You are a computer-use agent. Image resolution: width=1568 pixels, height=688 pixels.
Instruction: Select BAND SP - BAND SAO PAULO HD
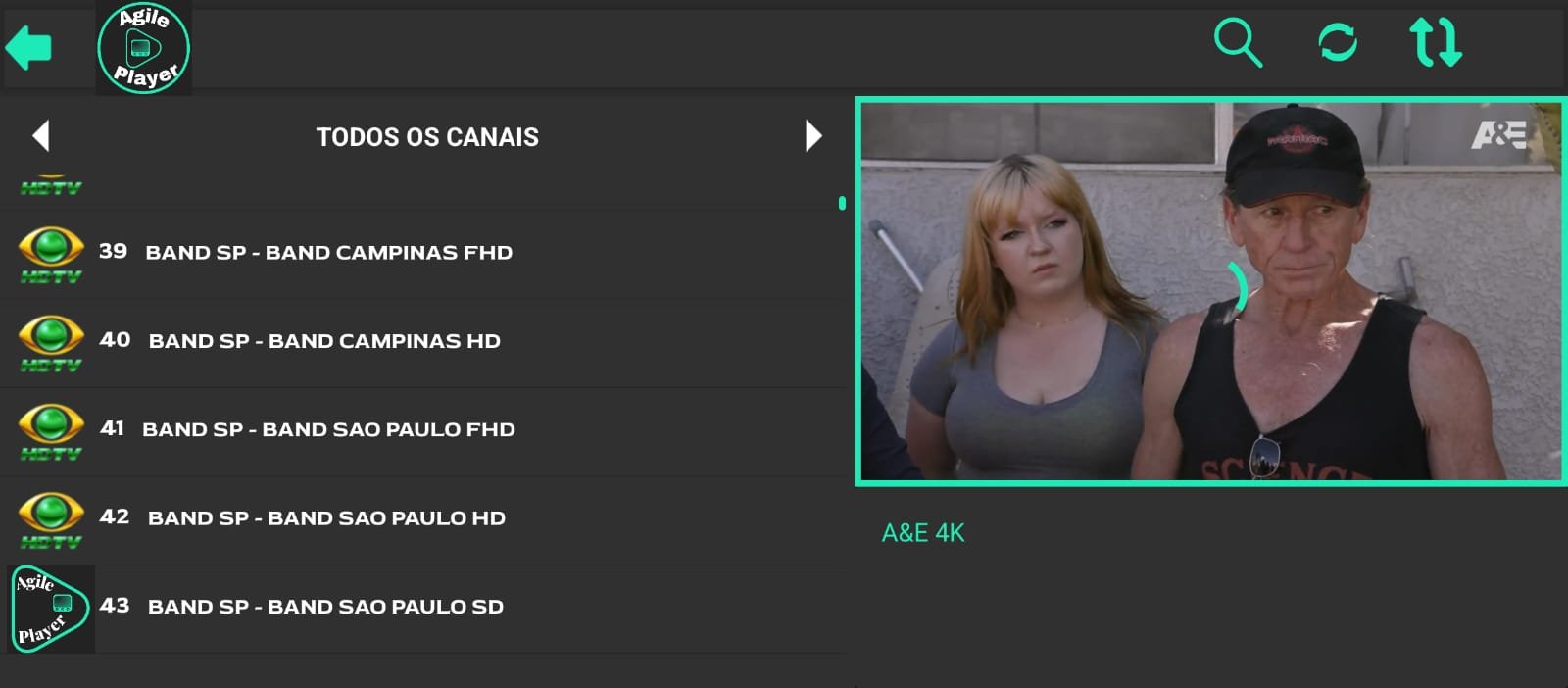[x=326, y=518]
